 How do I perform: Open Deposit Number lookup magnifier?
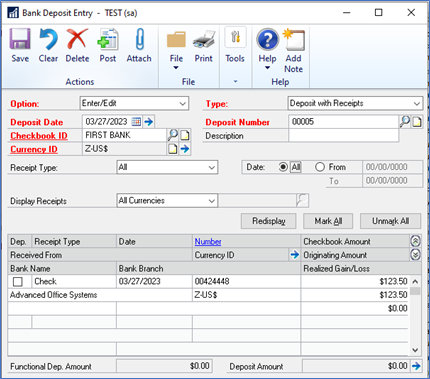tap(405, 122)
